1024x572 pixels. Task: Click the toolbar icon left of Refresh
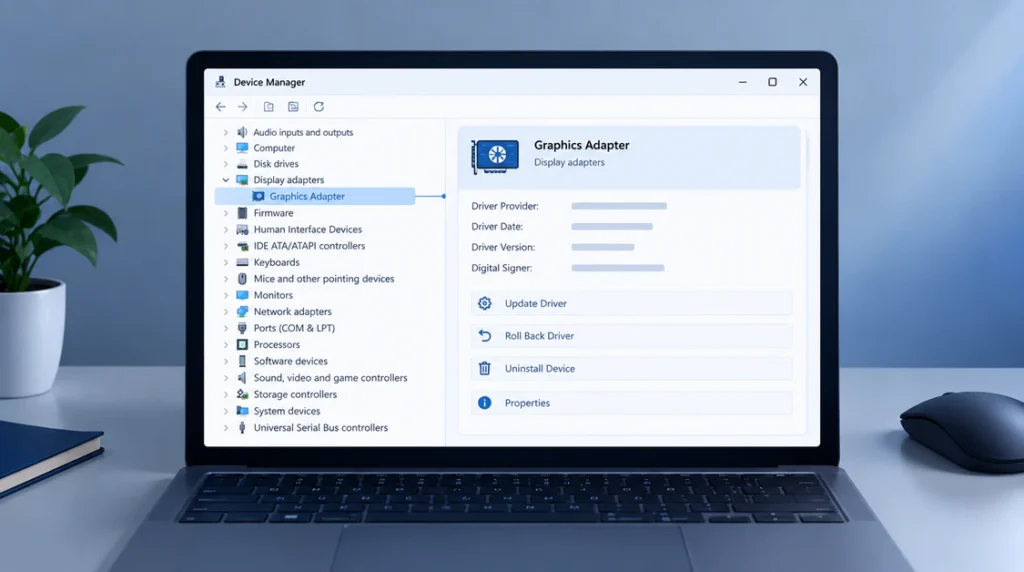[293, 106]
